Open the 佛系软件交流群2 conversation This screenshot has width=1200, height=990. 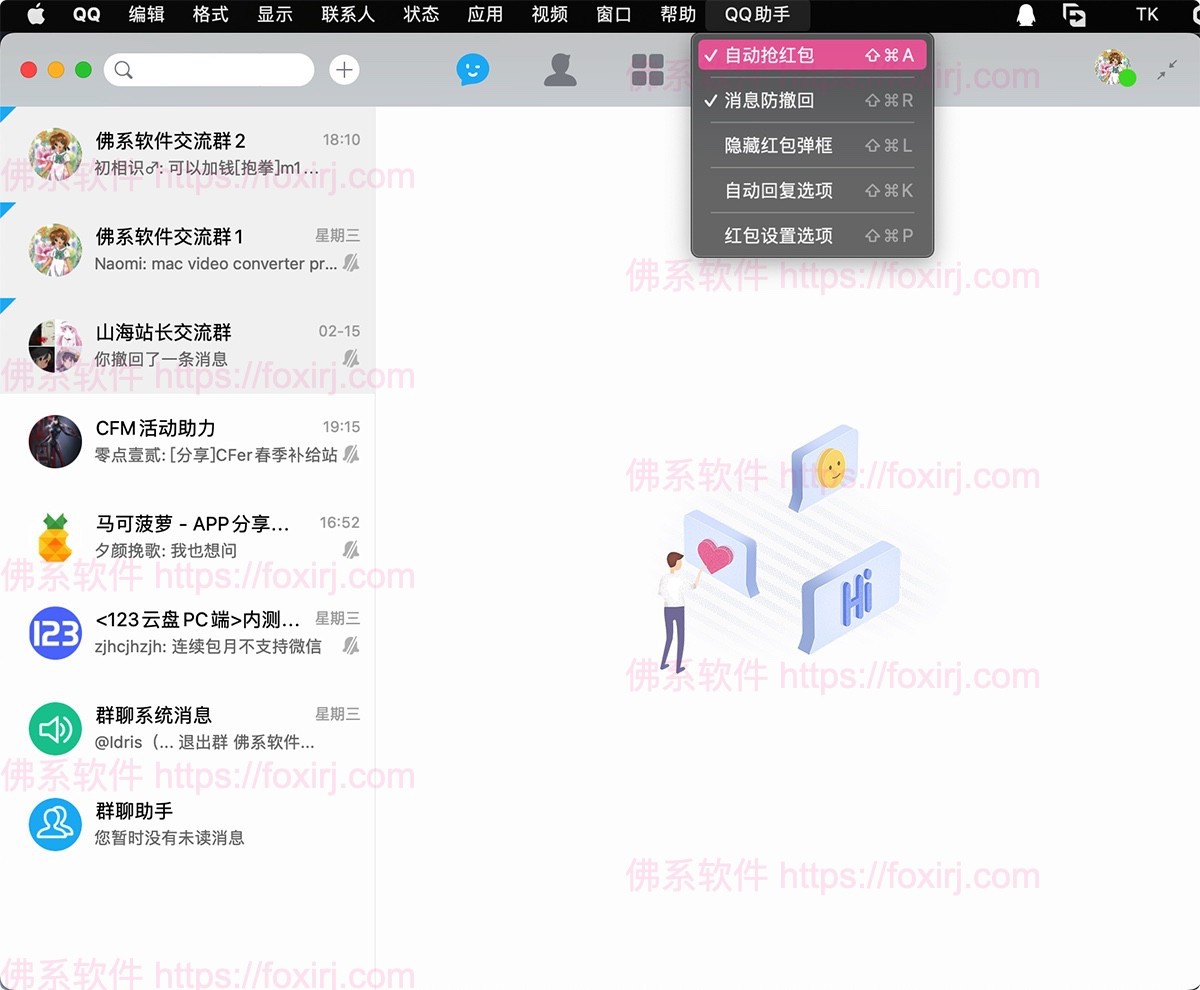pyautogui.click(x=190, y=153)
